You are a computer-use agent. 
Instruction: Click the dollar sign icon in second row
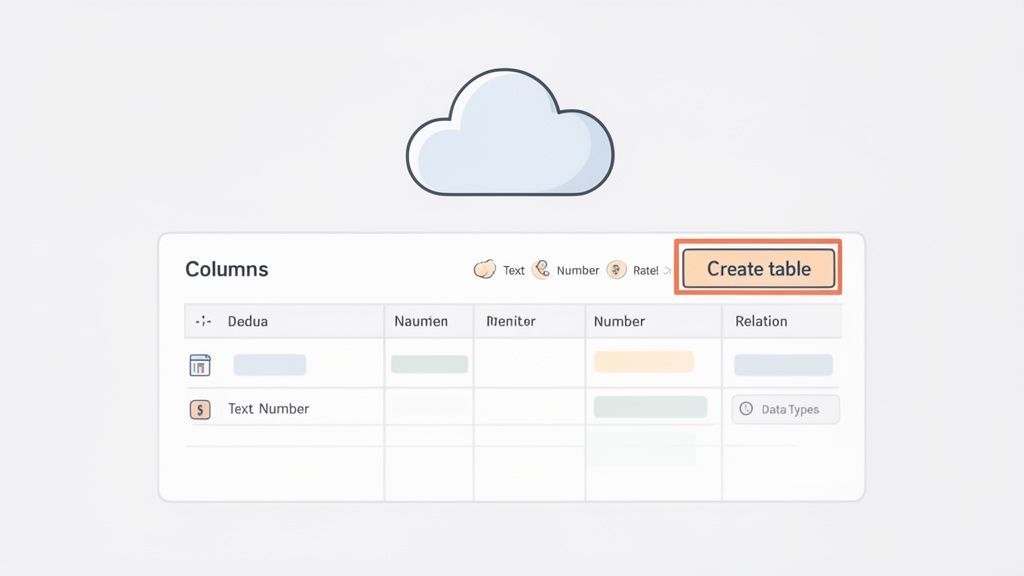click(200, 409)
